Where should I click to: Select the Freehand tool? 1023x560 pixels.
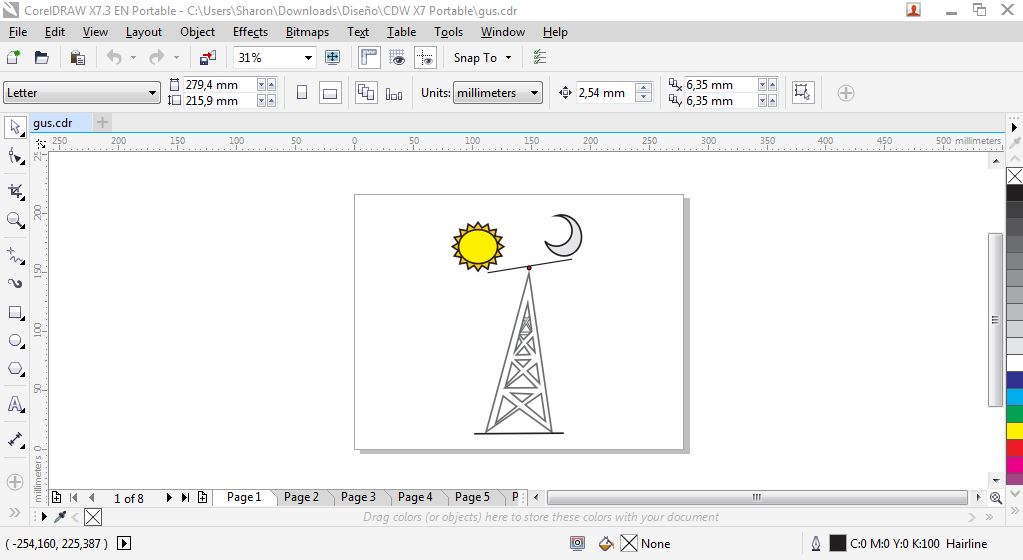(15, 255)
